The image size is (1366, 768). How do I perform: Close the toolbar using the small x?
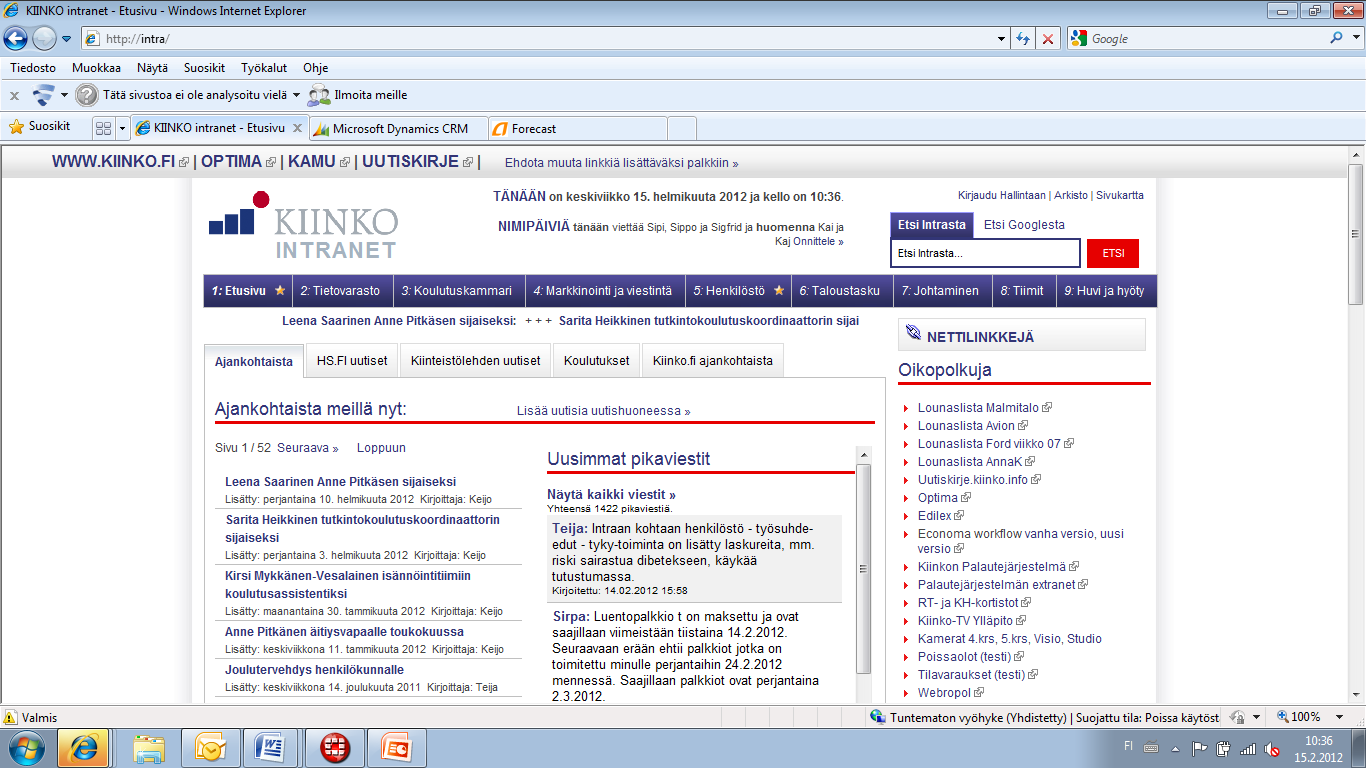click(x=14, y=96)
